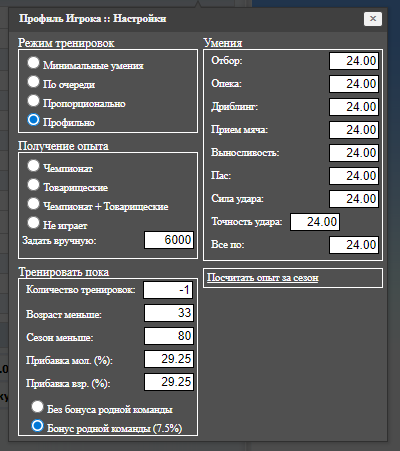Close the Профиль Игрока settings dialog

(373, 19)
